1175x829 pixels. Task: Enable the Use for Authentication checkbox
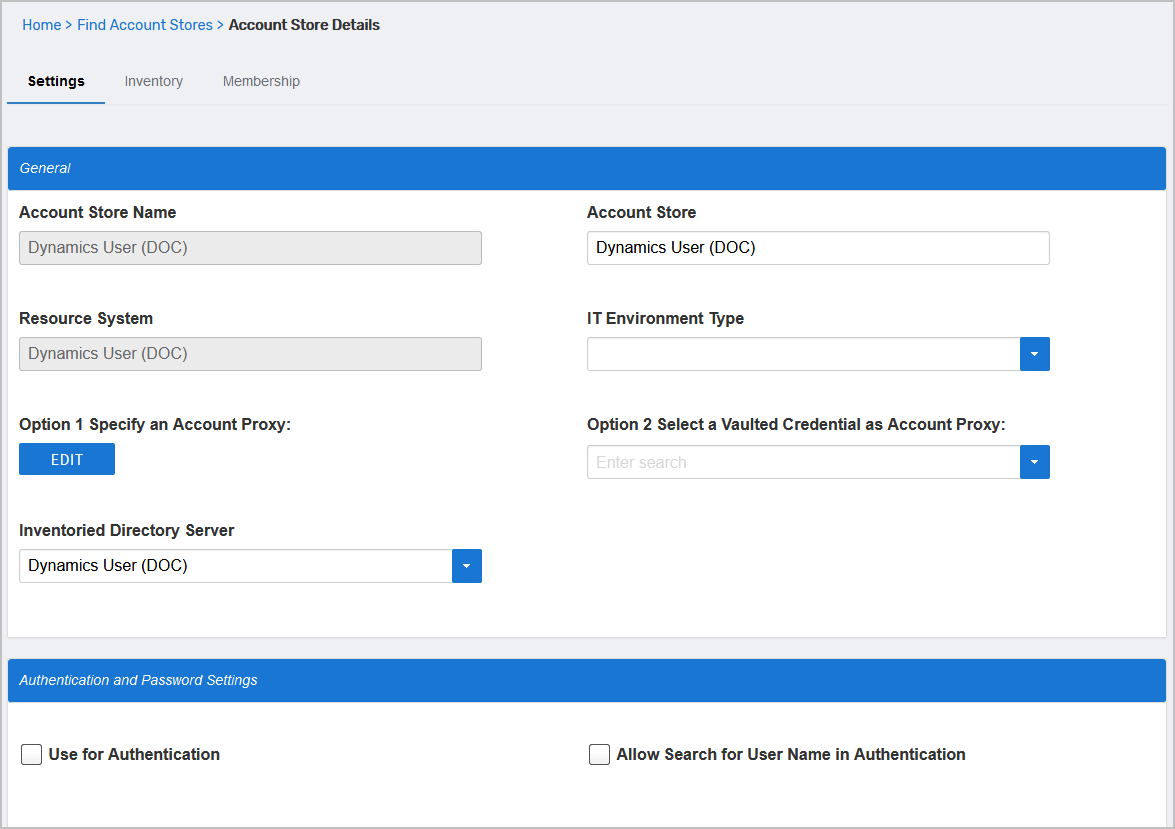(32, 754)
